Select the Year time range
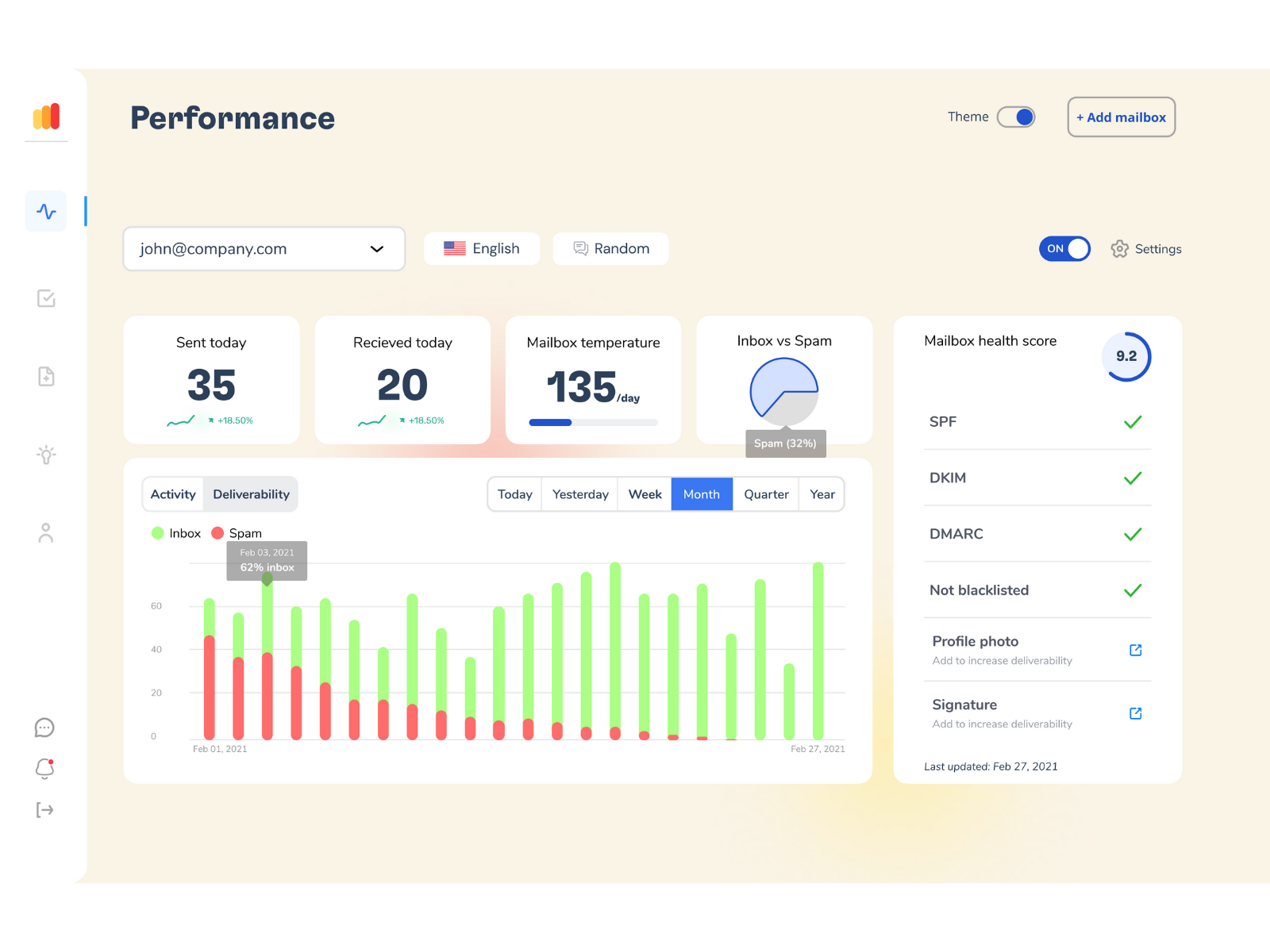The image size is (1270, 952). (x=822, y=494)
